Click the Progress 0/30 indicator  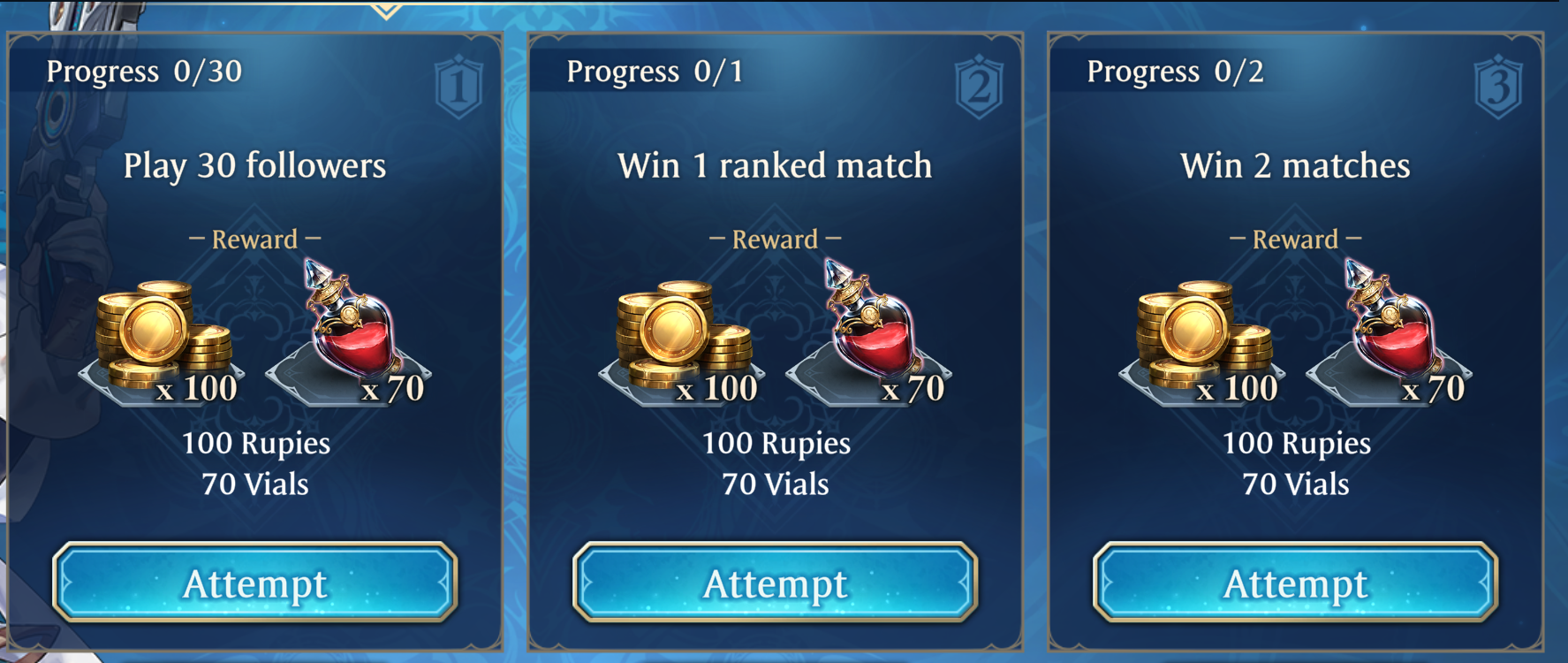[144, 71]
